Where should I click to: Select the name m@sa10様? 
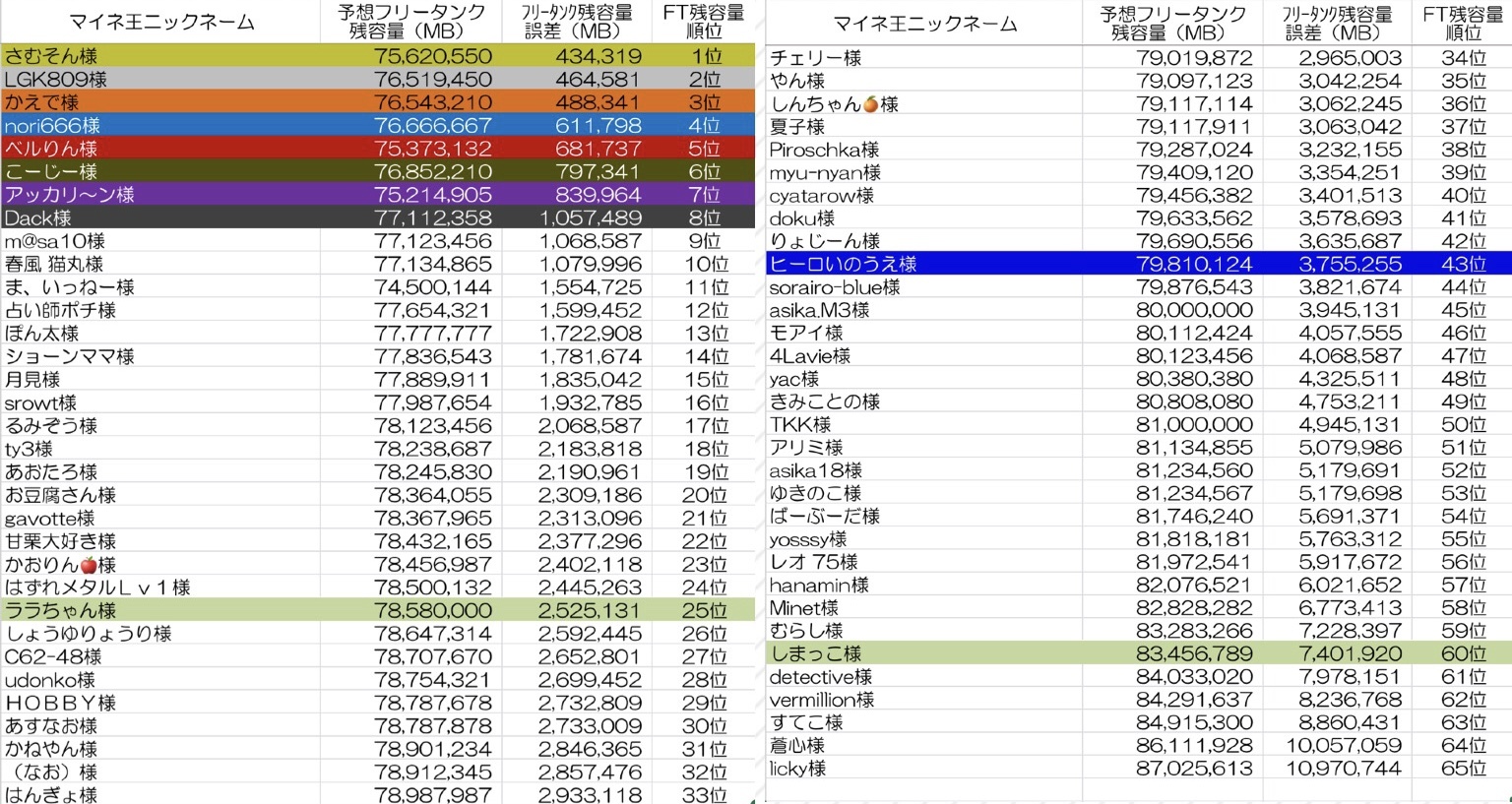[55, 241]
